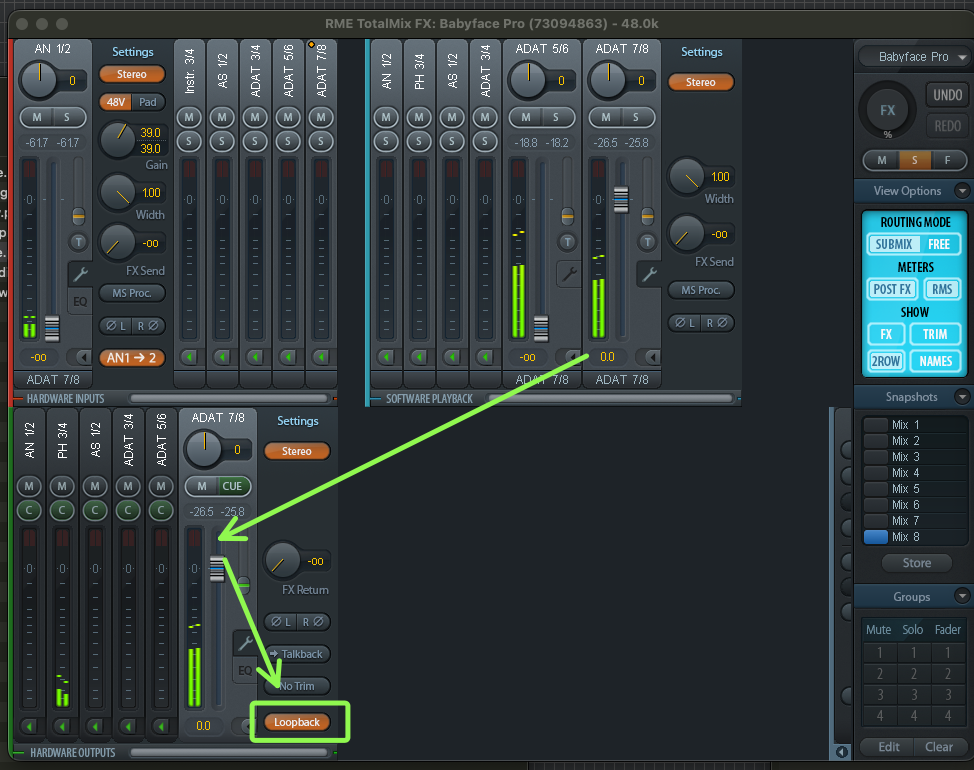Click the Gain knob on AN 1/2 input
Viewport: 974px width, 770px height.
tap(117, 140)
